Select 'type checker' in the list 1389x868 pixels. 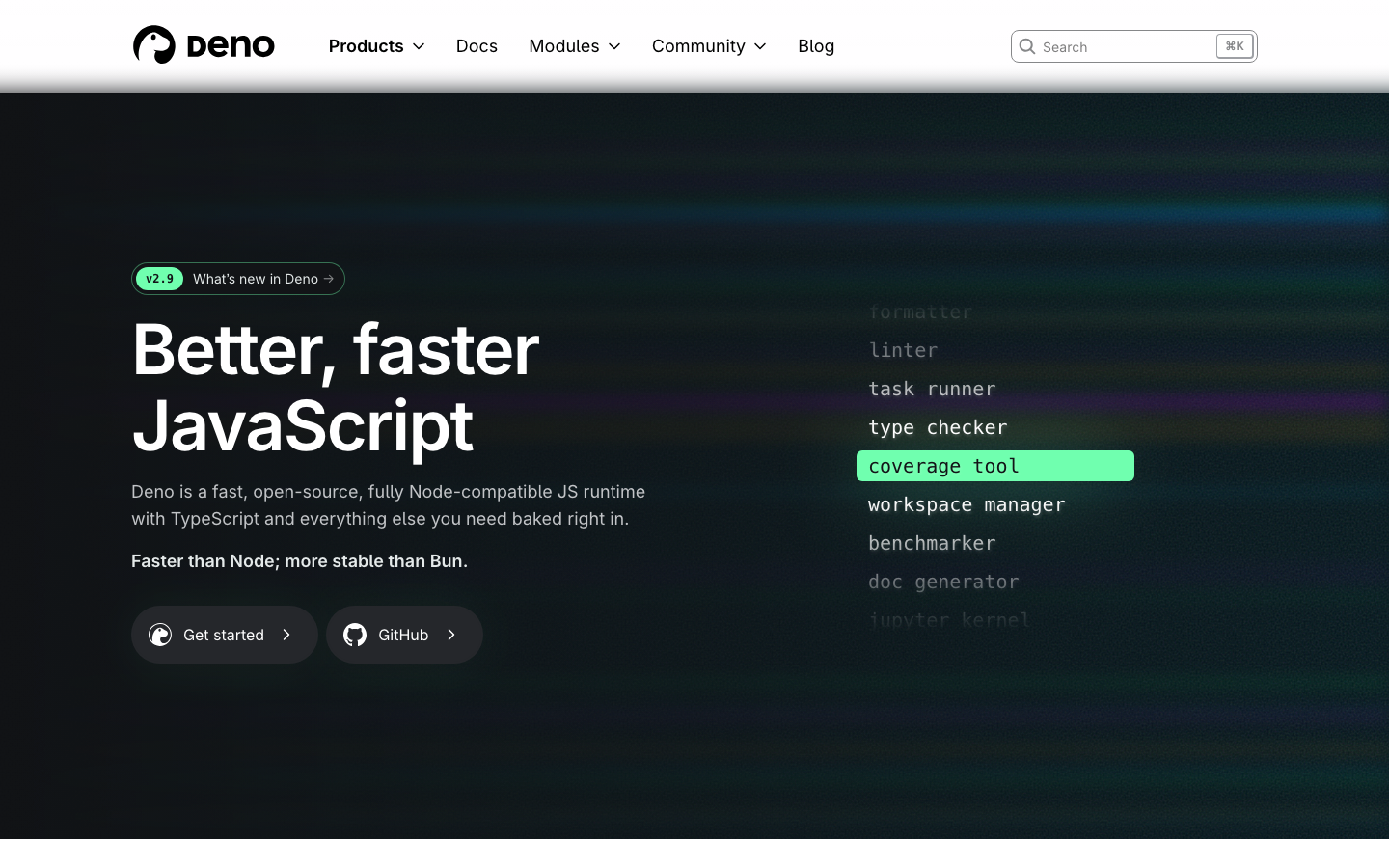pyautogui.click(x=938, y=427)
